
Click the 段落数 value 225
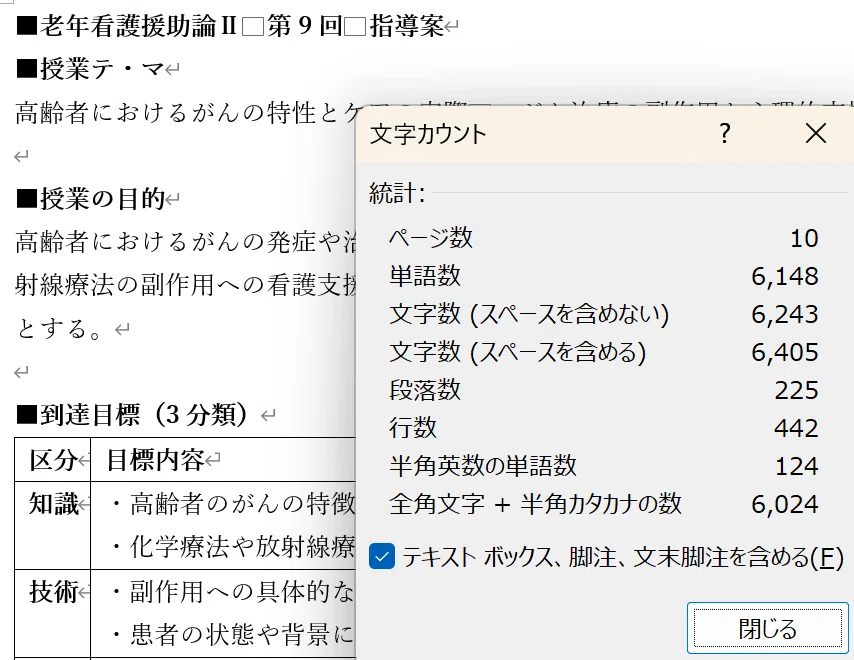point(796,390)
